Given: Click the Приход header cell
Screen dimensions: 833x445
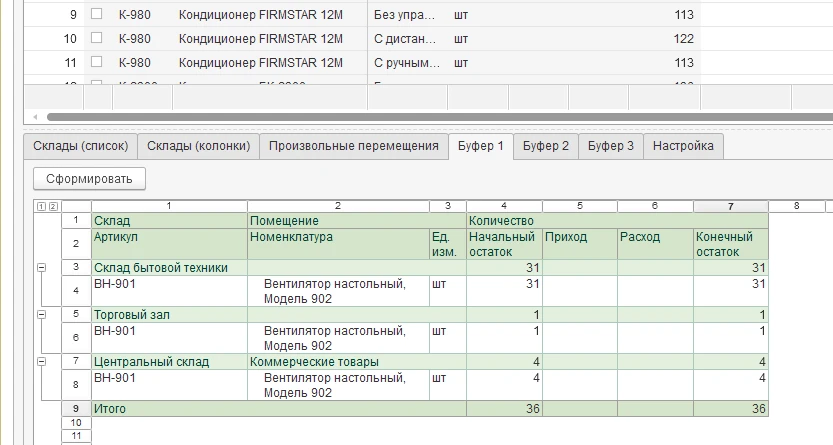Looking at the screenshot, I should (580, 244).
